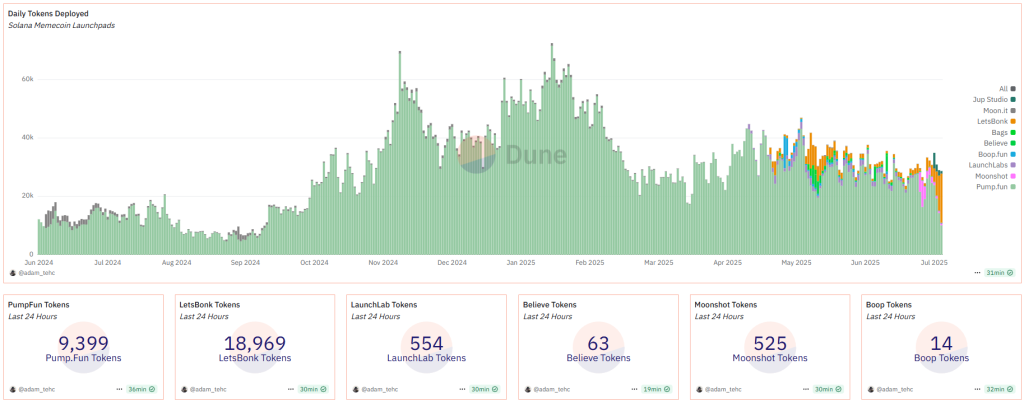Screen dimensions: 1024x402
Task: Open ellipsis menu on Boop Tokens card
Action: pyautogui.click(x=978, y=388)
